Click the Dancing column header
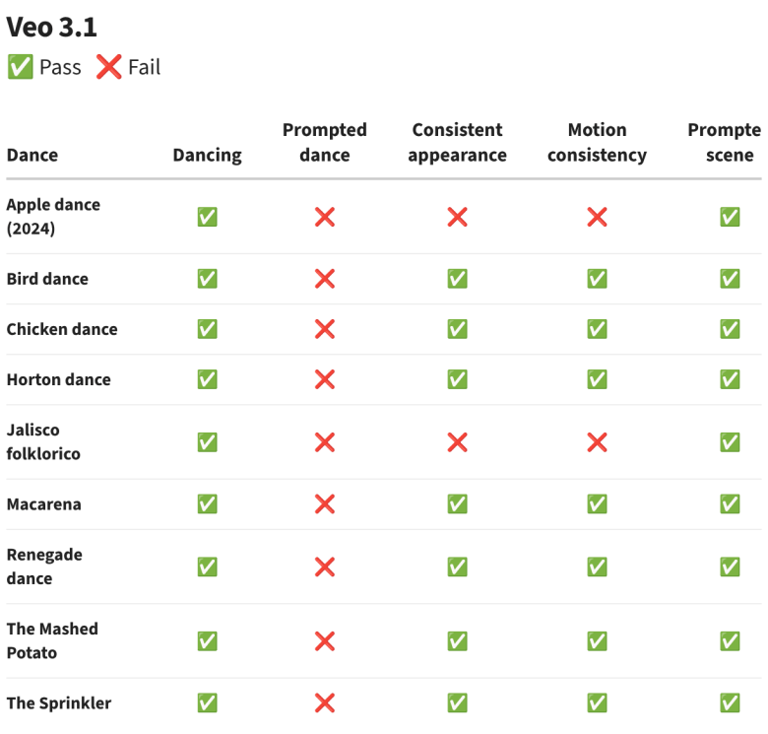 [207, 155]
